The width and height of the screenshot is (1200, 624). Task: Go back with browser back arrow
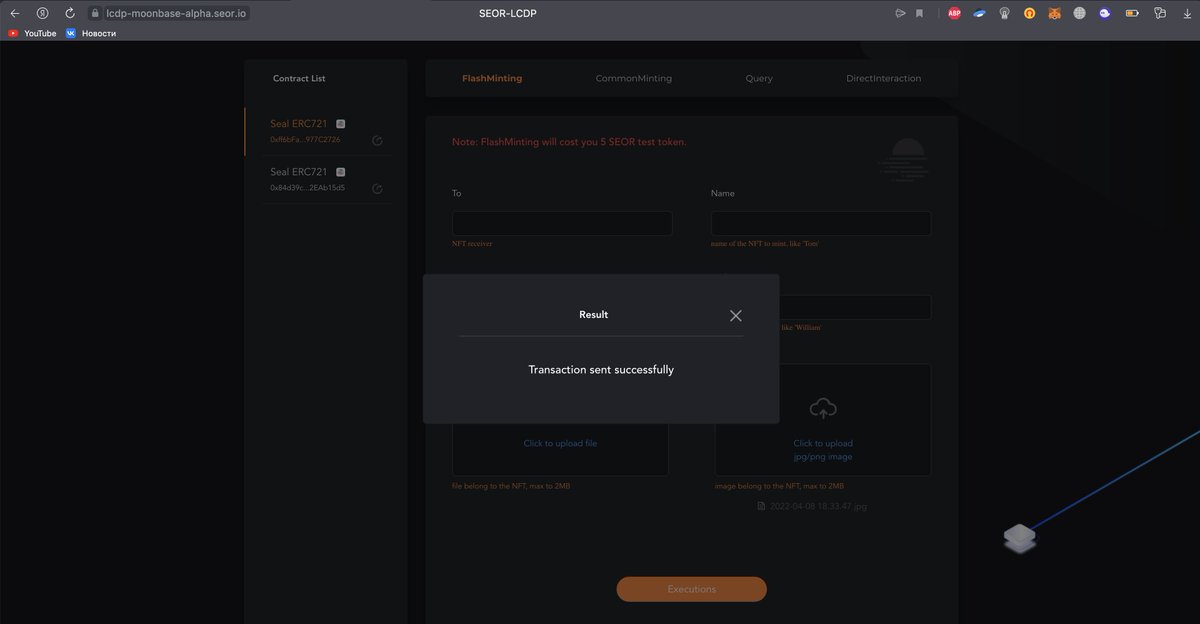tap(14, 14)
